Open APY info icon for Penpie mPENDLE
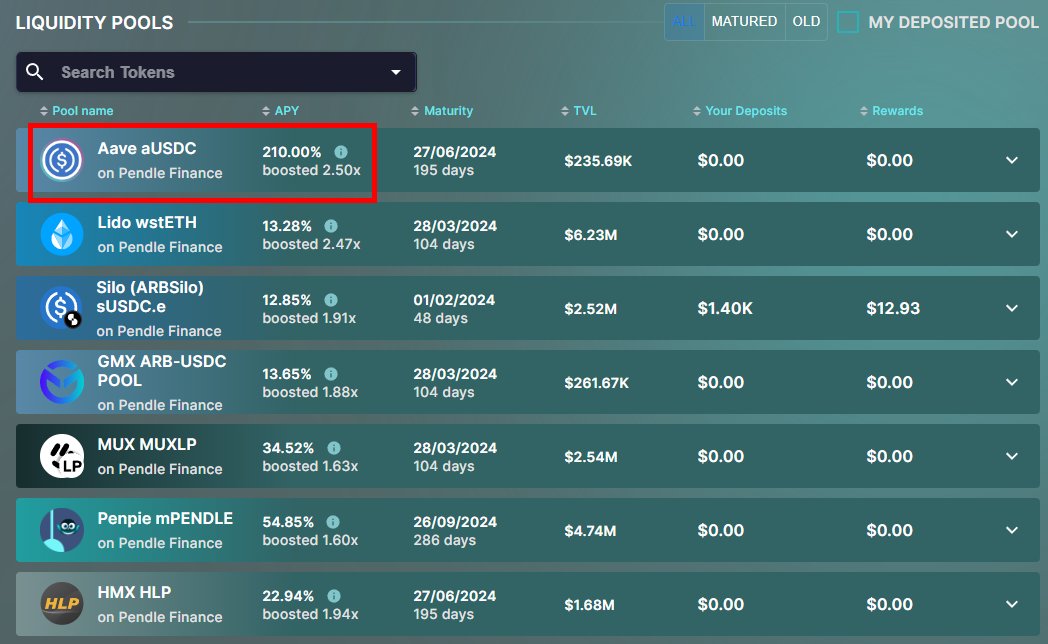This screenshot has width=1048, height=644. pyautogui.click(x=333, y=522)
